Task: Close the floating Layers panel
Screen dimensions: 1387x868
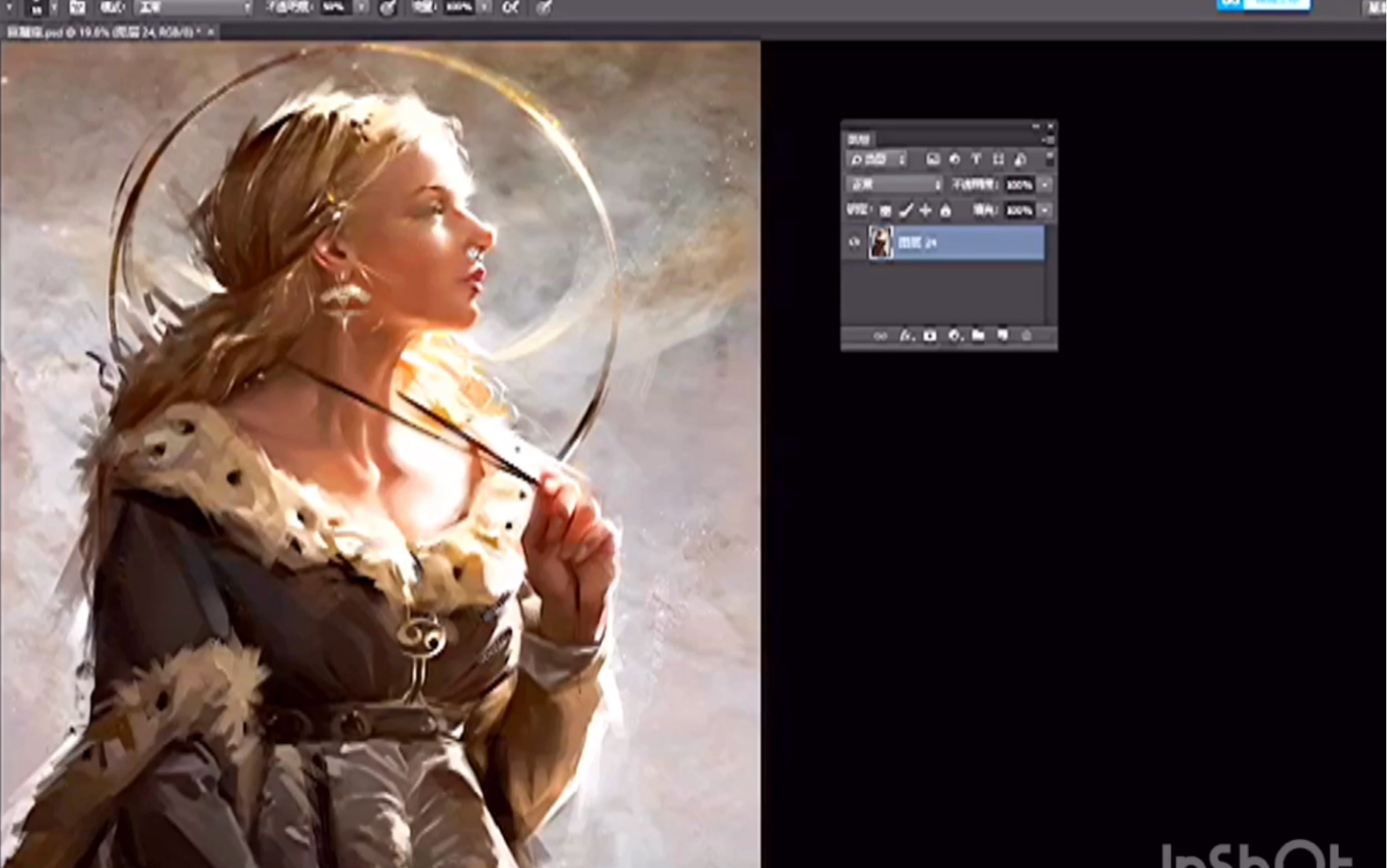Action: [x=1050, y=126]
